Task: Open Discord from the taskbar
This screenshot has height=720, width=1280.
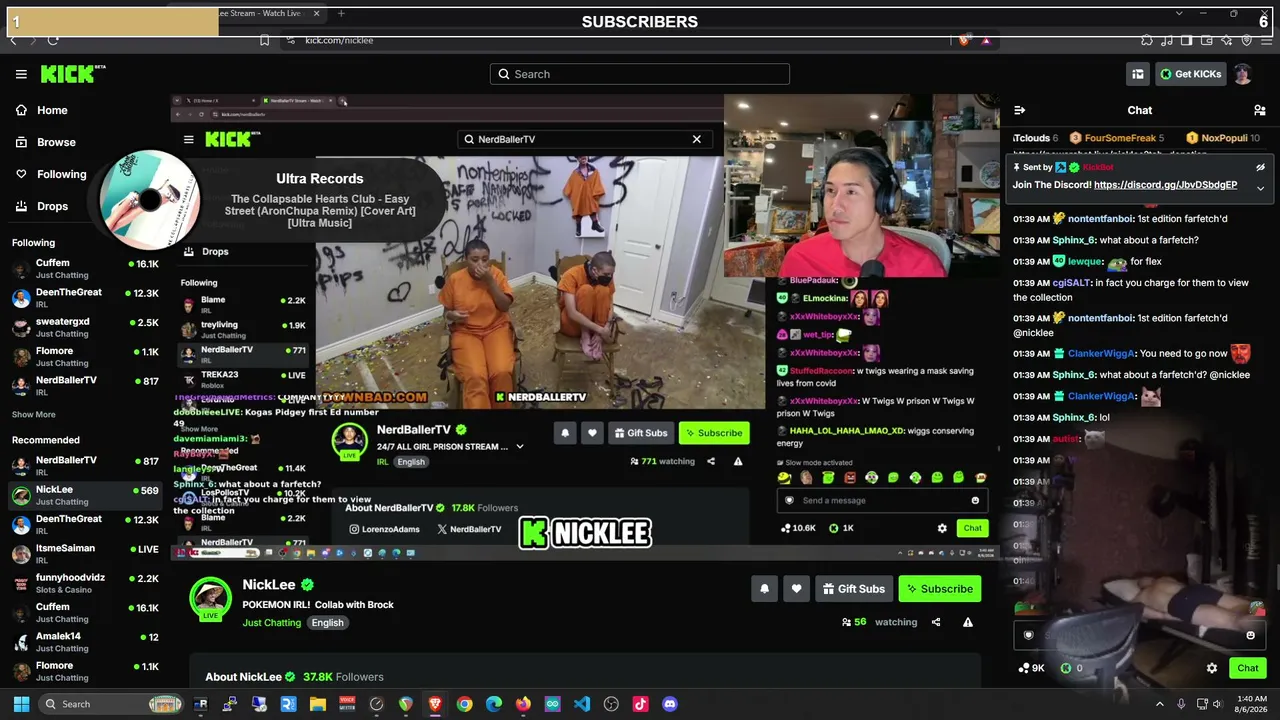Action: tap(670, 704)
